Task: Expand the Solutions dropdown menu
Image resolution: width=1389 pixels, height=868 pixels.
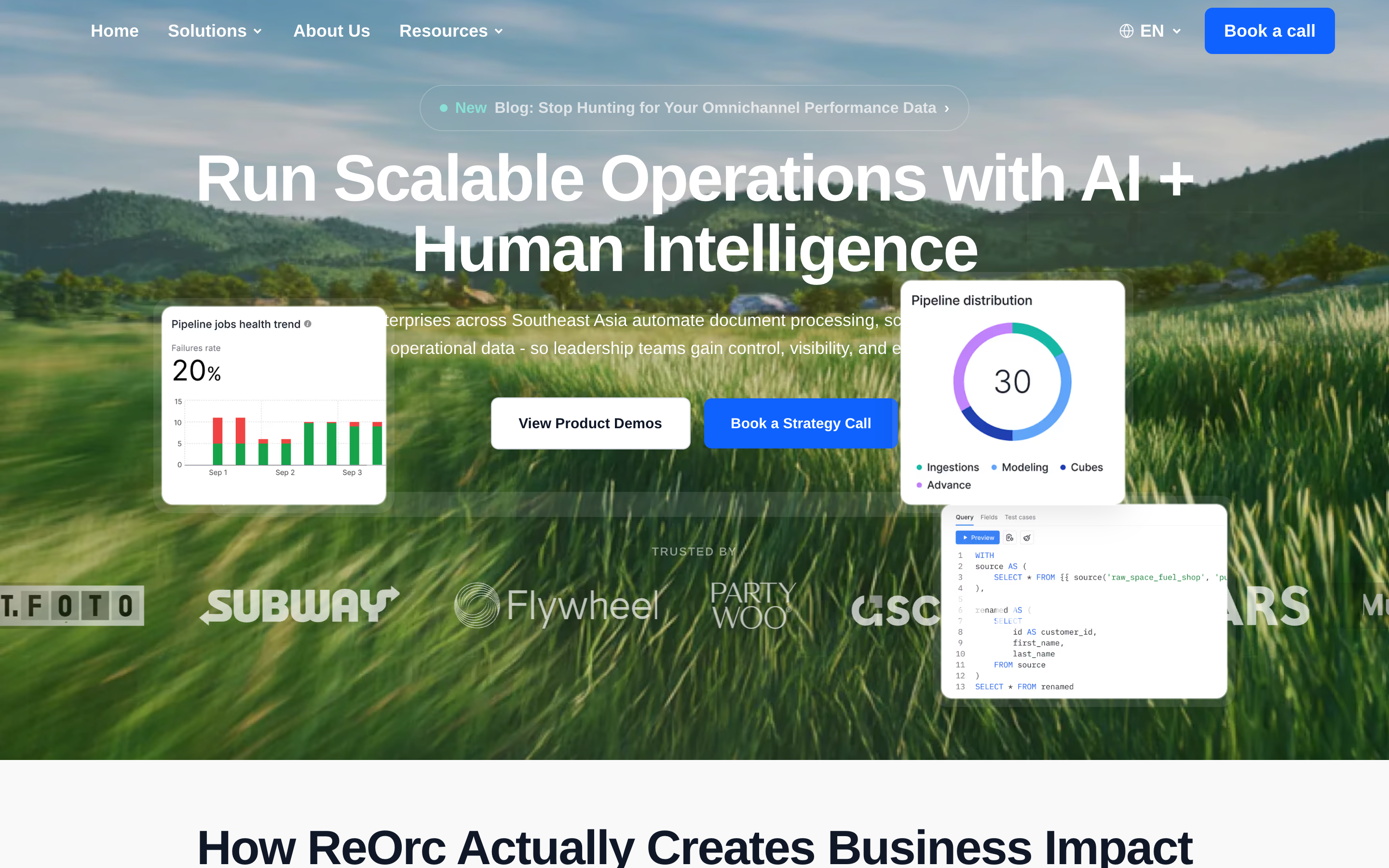Action: (215, 31)
